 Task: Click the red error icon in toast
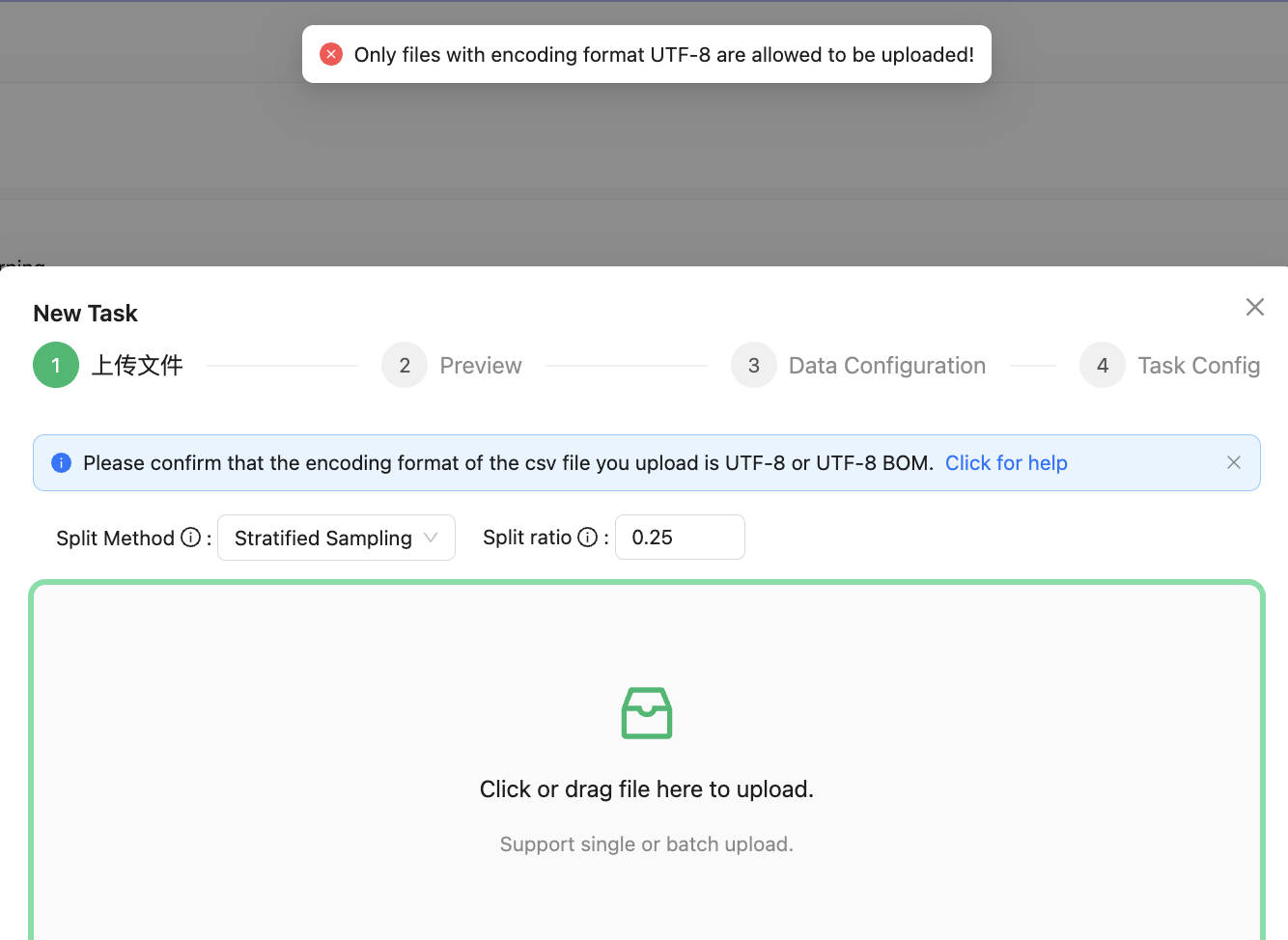tap(331, 54)
